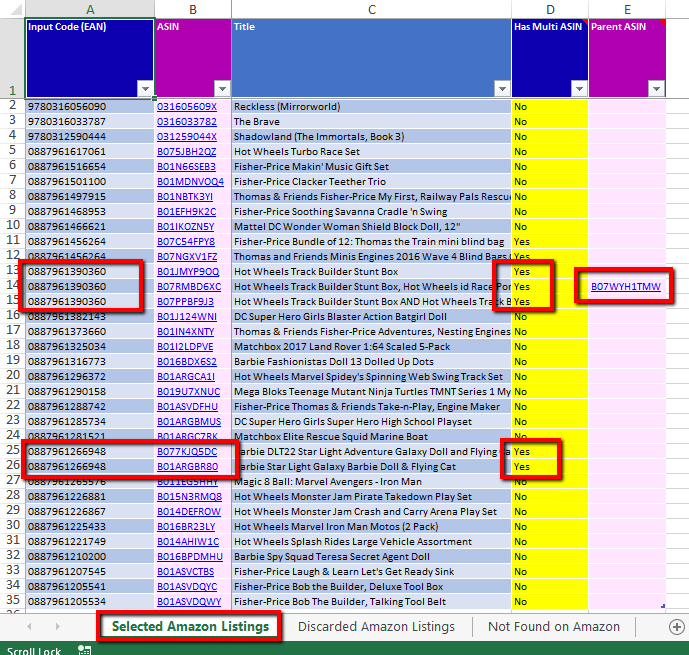Viewport: 689px width, 655px height.
Task: Open ASIN link B01J124WNI
Action: 187,317
